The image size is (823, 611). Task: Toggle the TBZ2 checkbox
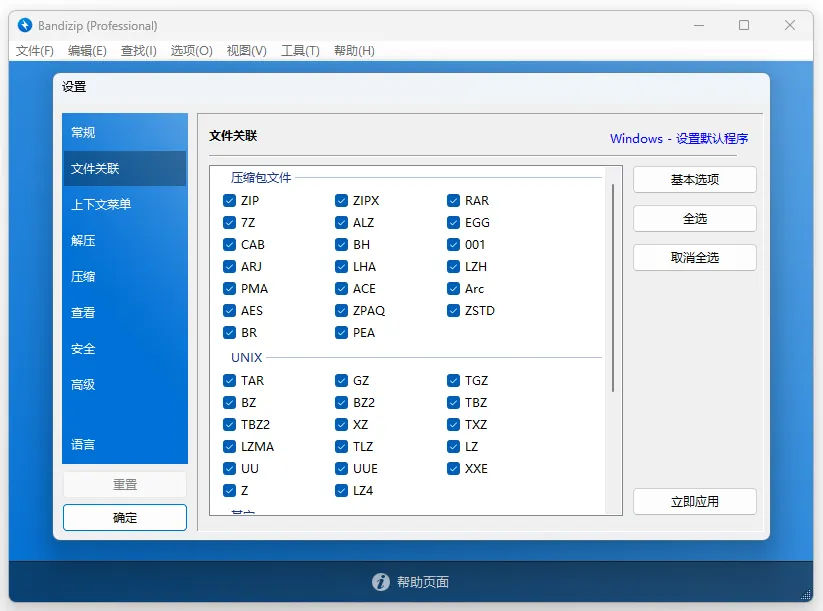229,425
